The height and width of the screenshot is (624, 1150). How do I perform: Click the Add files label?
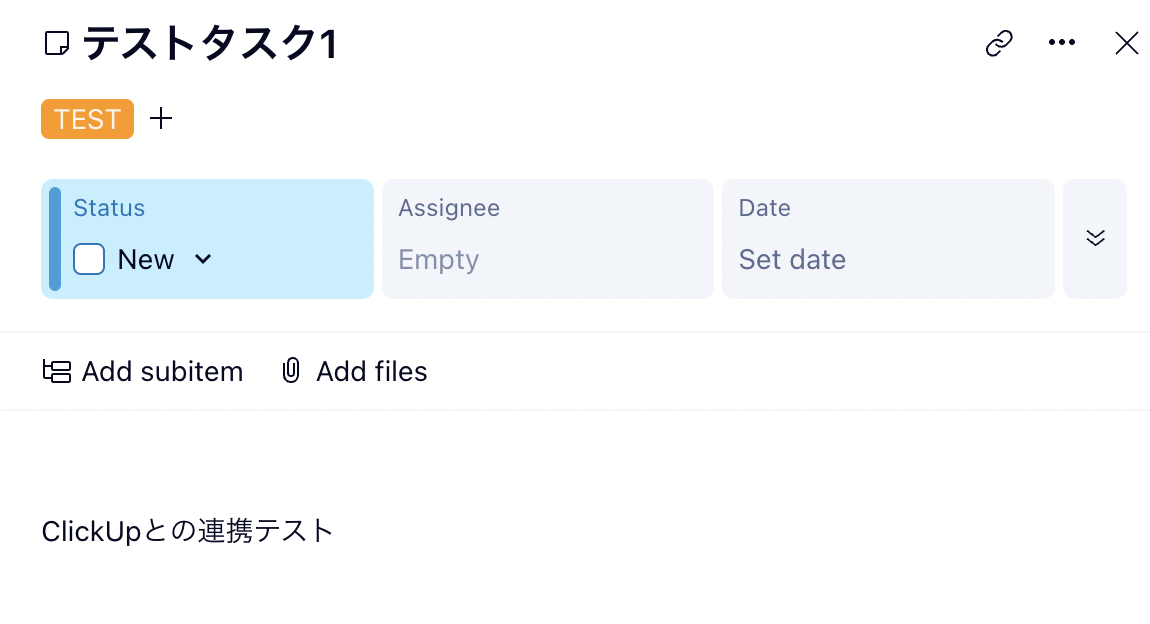pyautogui.click(x=371, y=372)
